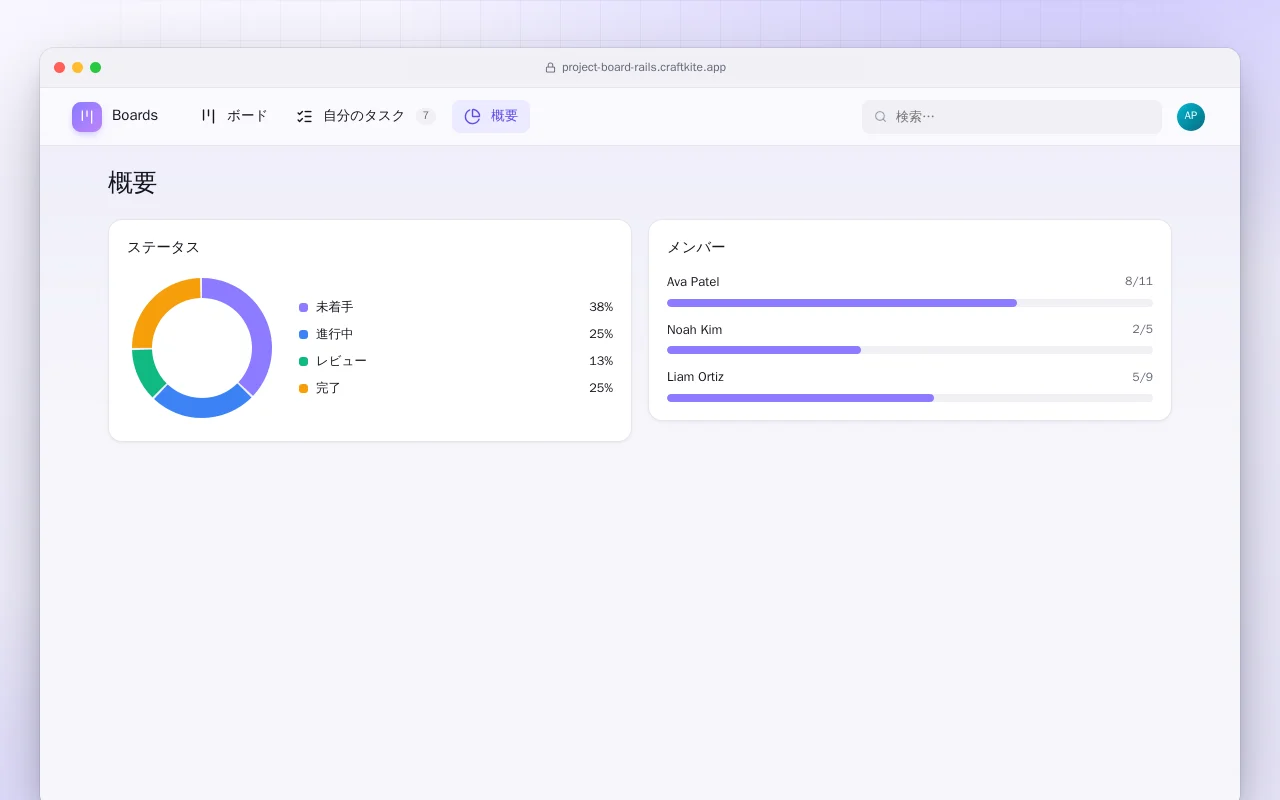The width and height of the screenshot is (1280, 800).
Task: Click the 未着手 legend label
Action: coord(335,308)
